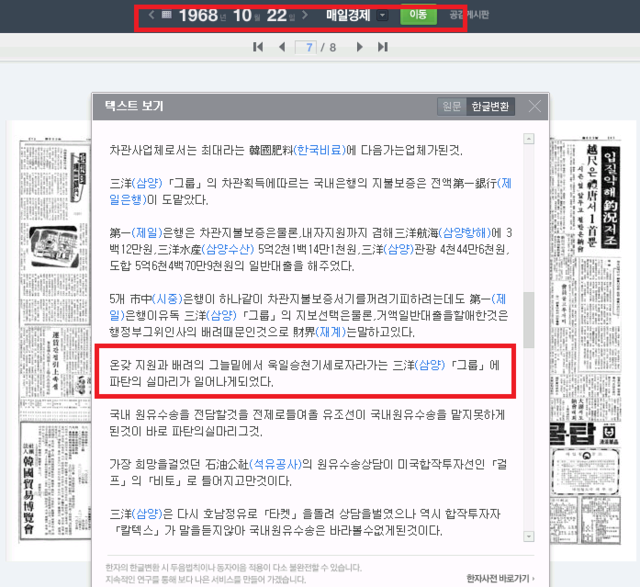Go to previous page arrow

pos(282,47)
